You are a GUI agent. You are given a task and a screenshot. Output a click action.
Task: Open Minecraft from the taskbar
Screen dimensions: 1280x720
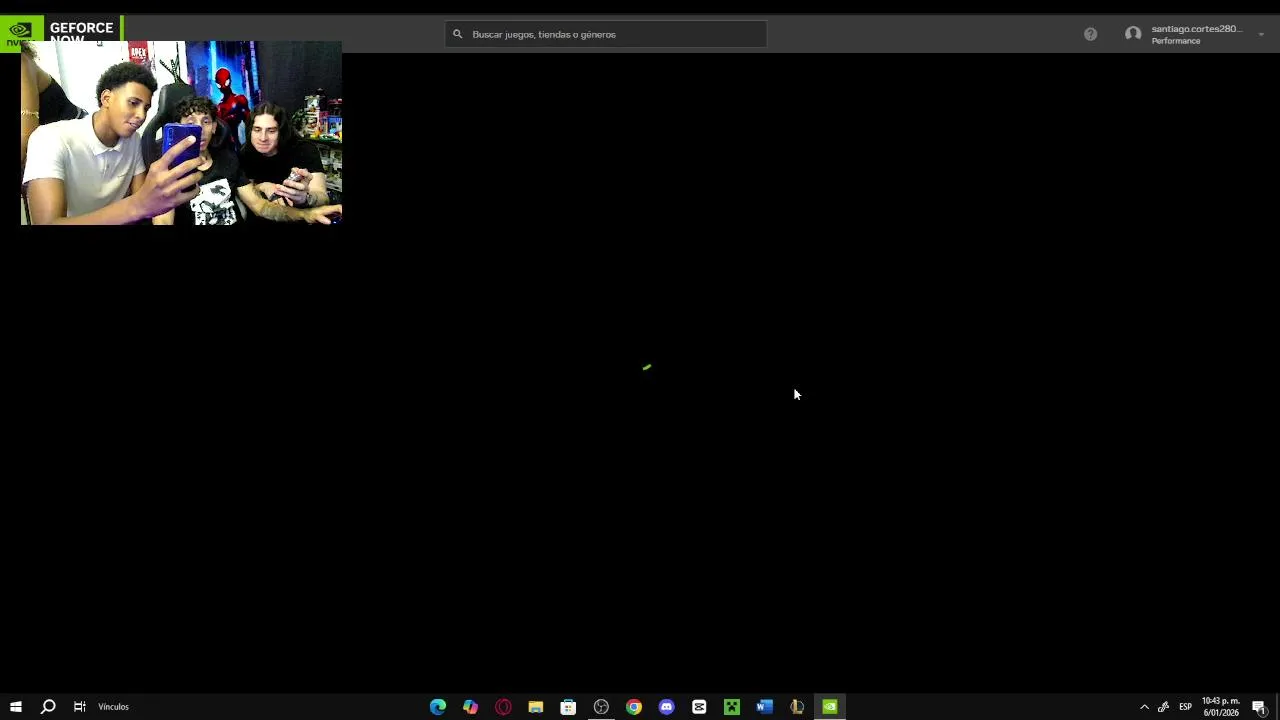click(732, 707)
